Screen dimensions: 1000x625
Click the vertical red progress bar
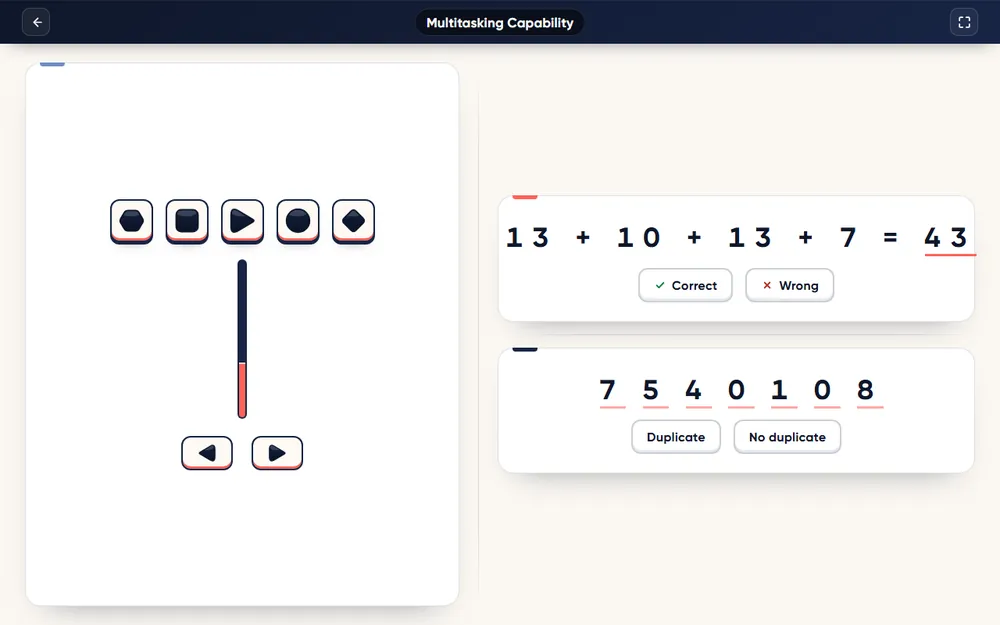pyautogui.click(x=242, y=339)
